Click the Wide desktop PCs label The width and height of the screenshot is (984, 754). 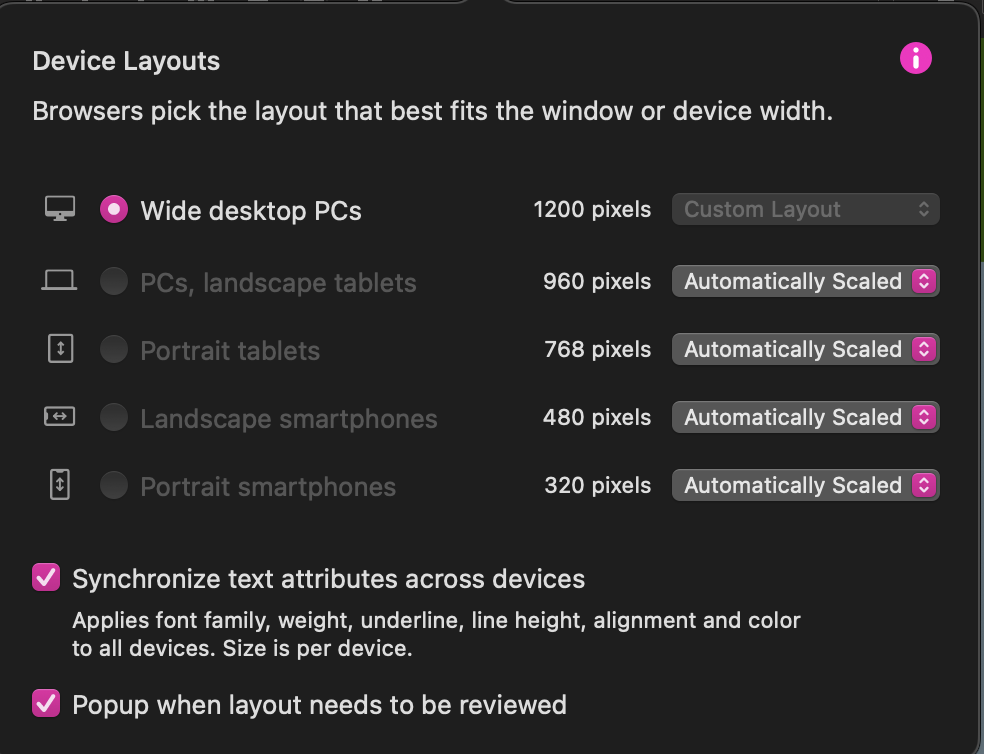250,211
